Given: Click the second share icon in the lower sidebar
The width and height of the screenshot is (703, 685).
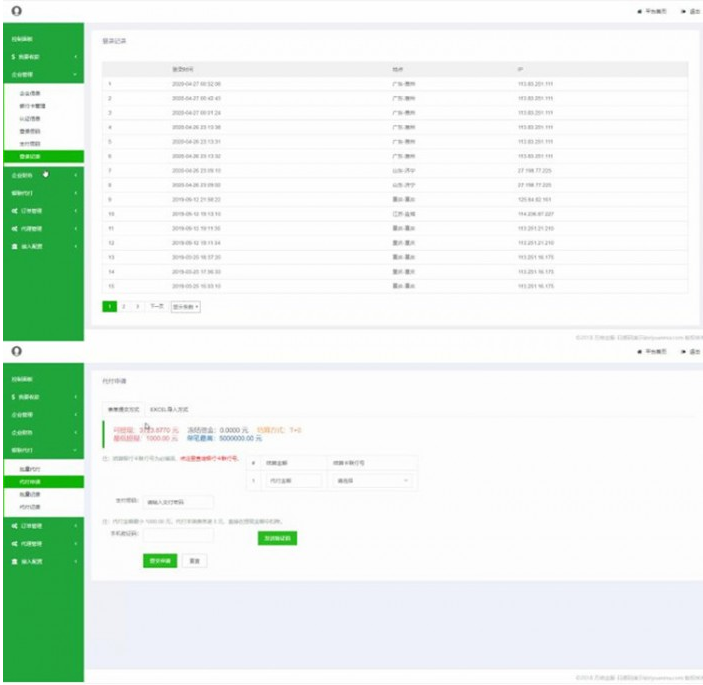Looking at the screenshot, I should 14,543.
